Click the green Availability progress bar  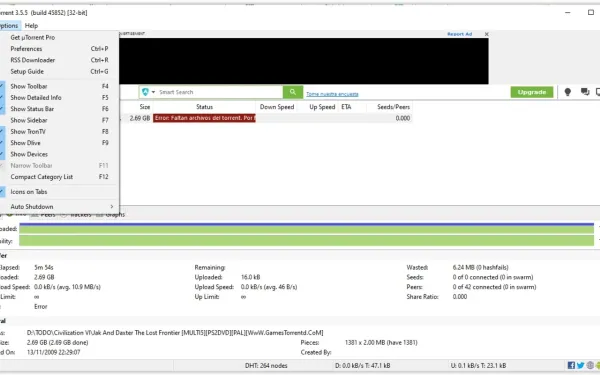coord(307,241)
